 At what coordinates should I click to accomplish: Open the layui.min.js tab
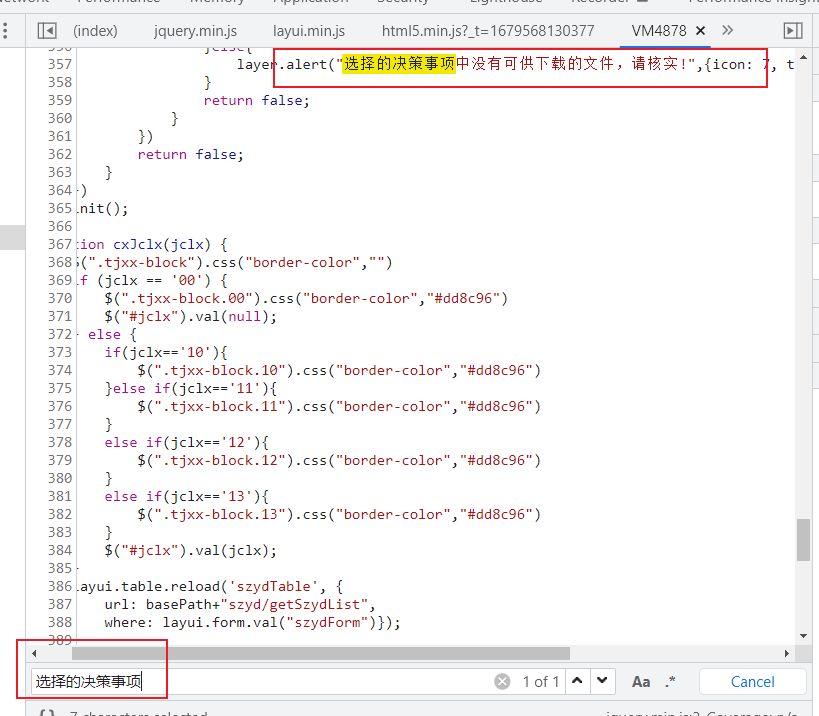pyautogui.click(x=308, y=31)
